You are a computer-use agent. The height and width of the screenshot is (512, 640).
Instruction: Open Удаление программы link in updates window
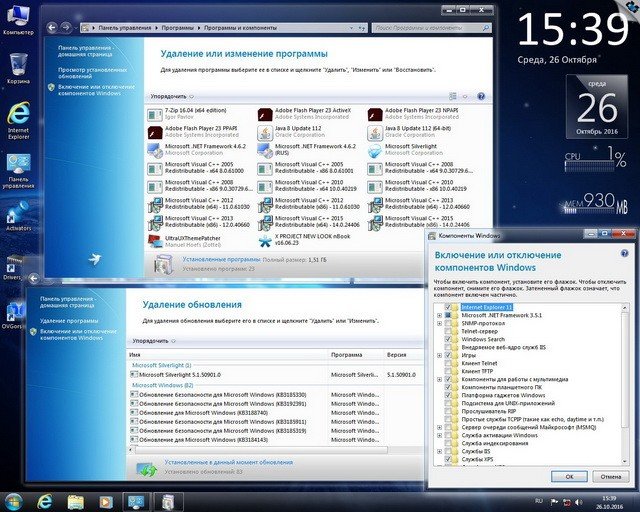point(69,321)
